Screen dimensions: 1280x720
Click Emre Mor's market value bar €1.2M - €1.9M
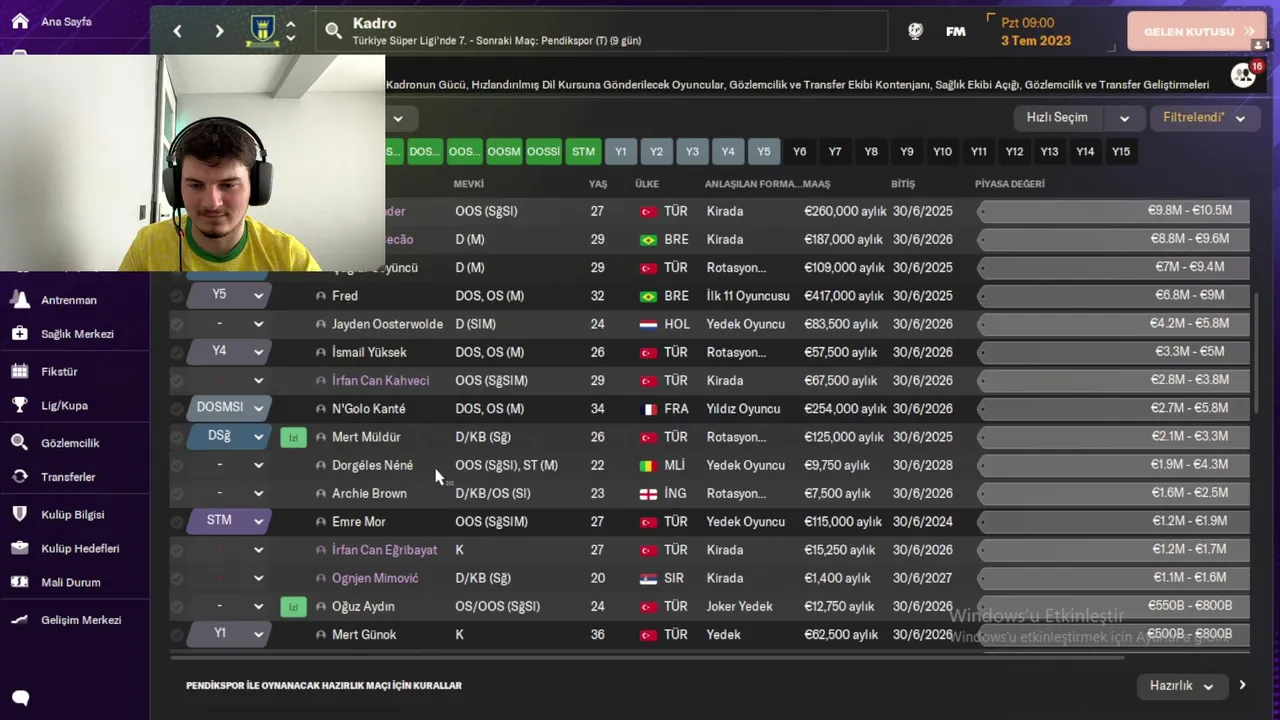point(1113,522)
